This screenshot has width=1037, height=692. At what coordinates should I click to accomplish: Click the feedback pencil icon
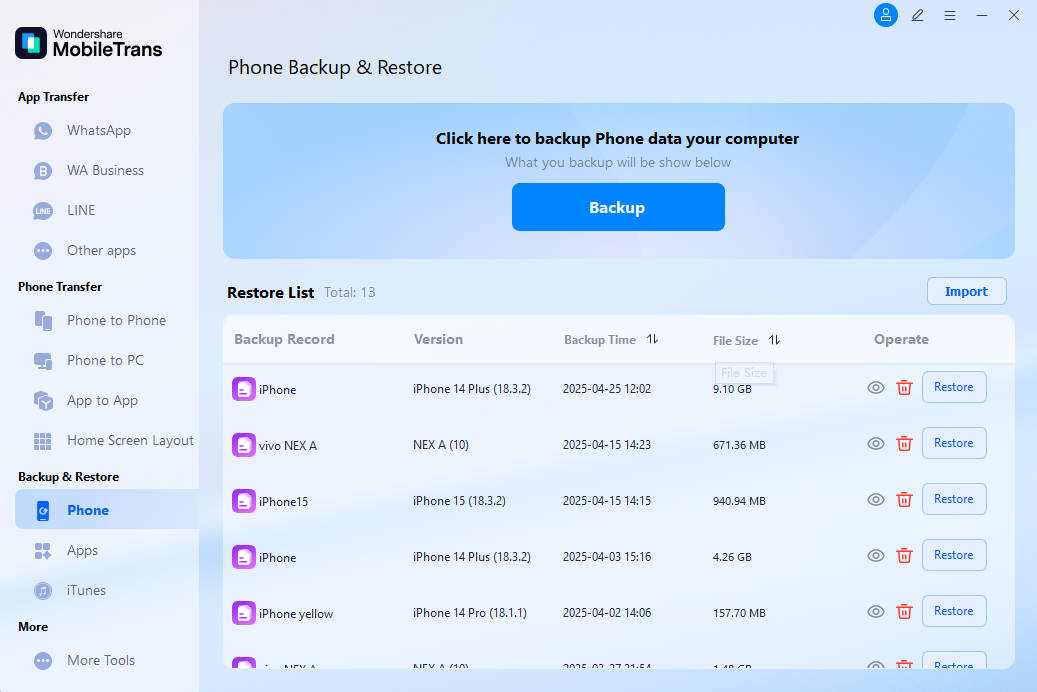coord(917,15)
